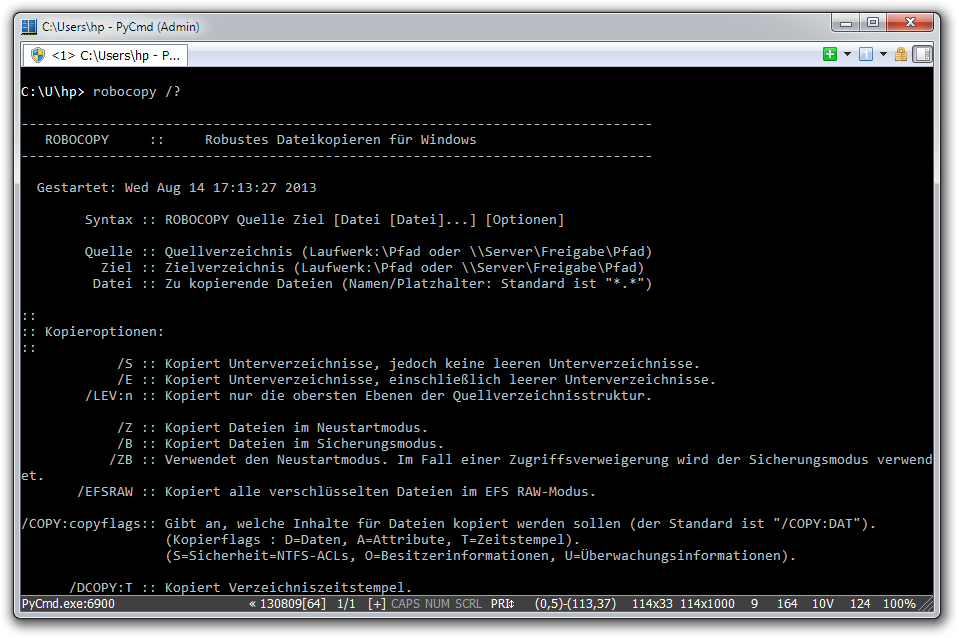Click the 1/1 console count in status bar
959x638 pixels.
coord(346,604)
